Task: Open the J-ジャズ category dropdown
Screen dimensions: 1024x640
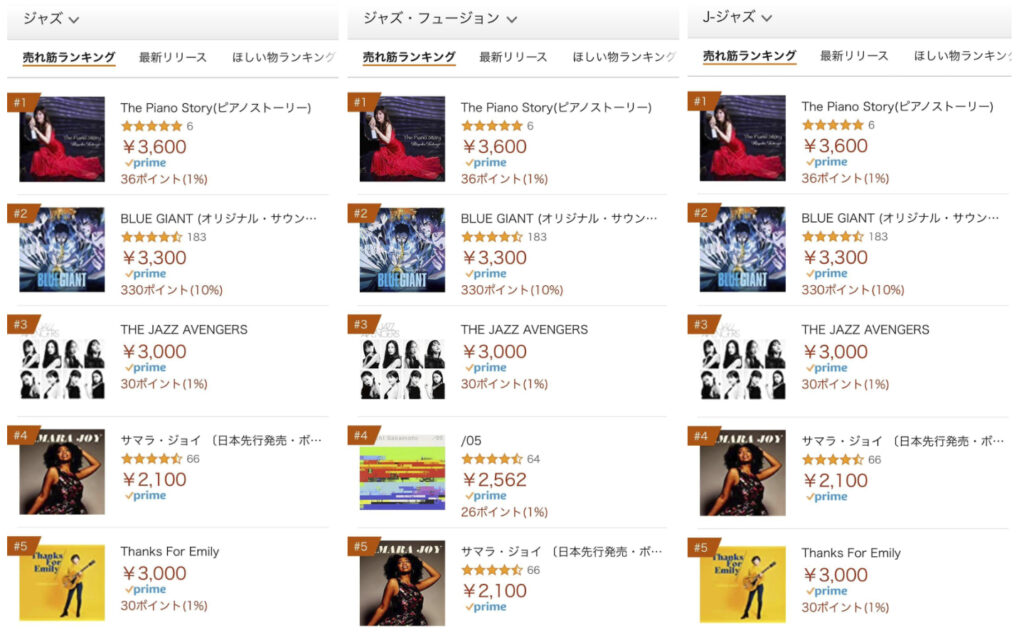Action: pos(727,18)
